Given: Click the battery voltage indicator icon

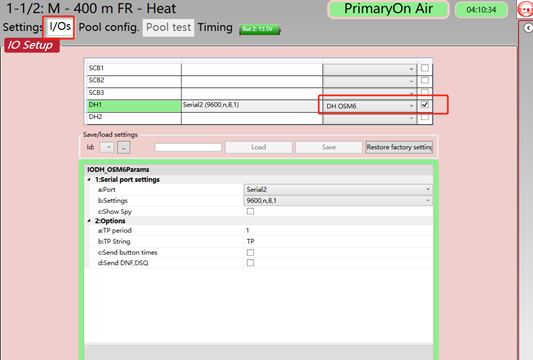Looking at the screenshot, I should [260, 29].
